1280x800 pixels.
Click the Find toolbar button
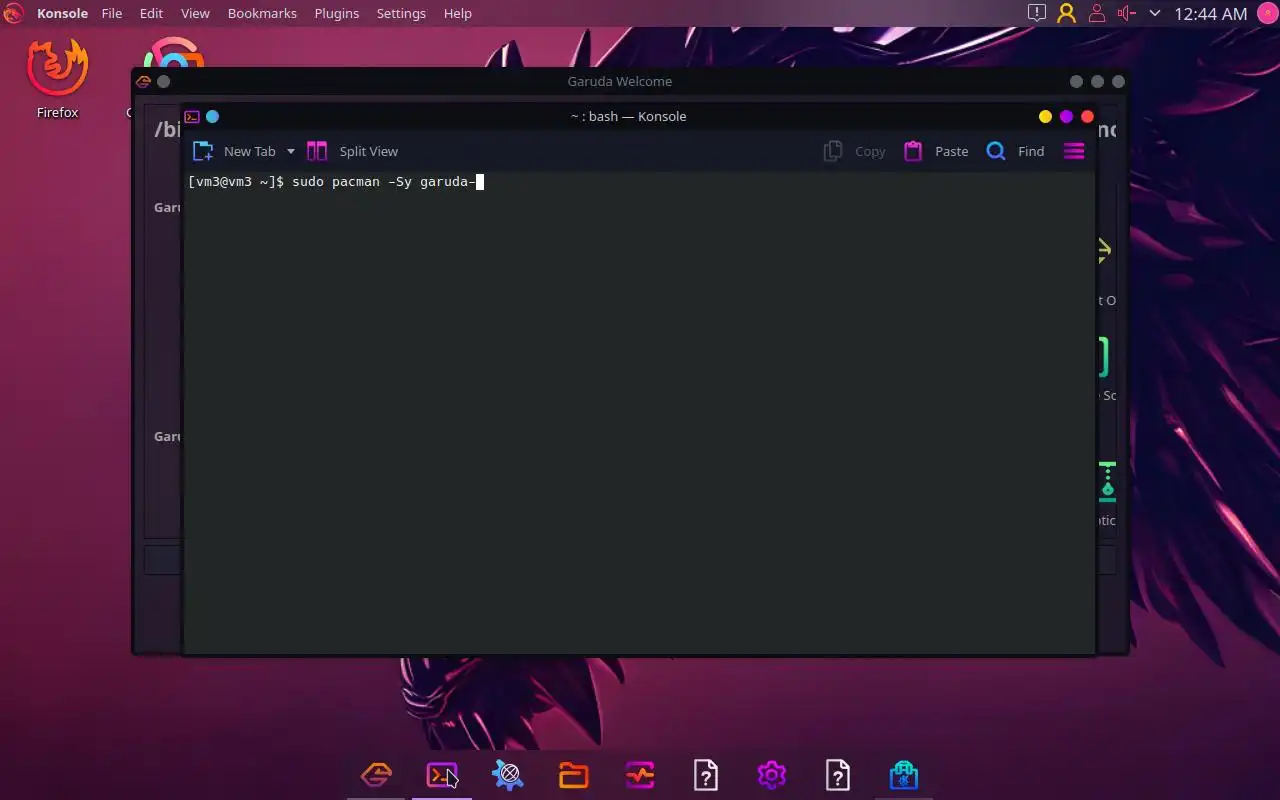(1015, 151)
